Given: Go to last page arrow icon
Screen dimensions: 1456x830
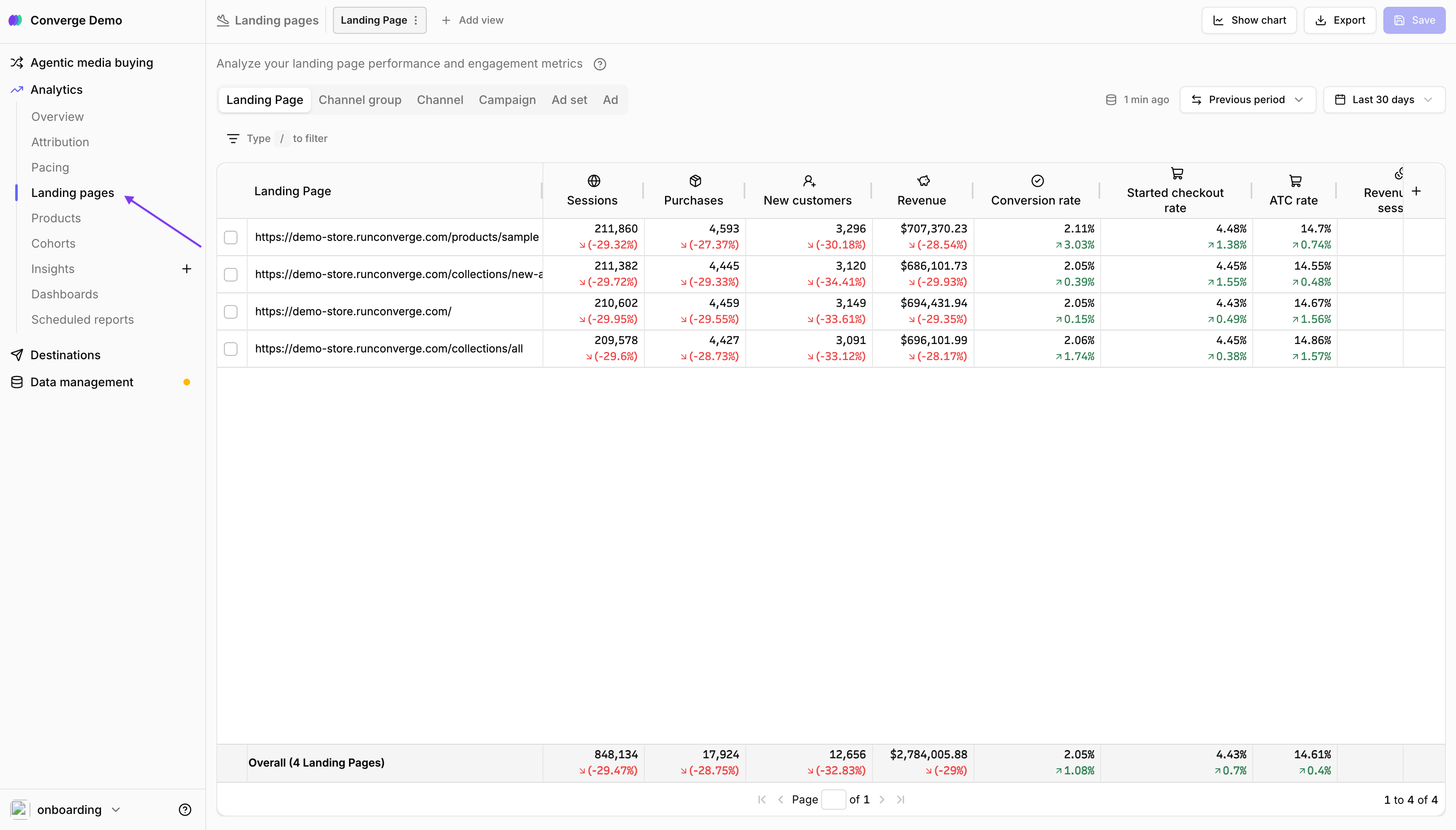Looking at the screenshot, I should point(900,799).
